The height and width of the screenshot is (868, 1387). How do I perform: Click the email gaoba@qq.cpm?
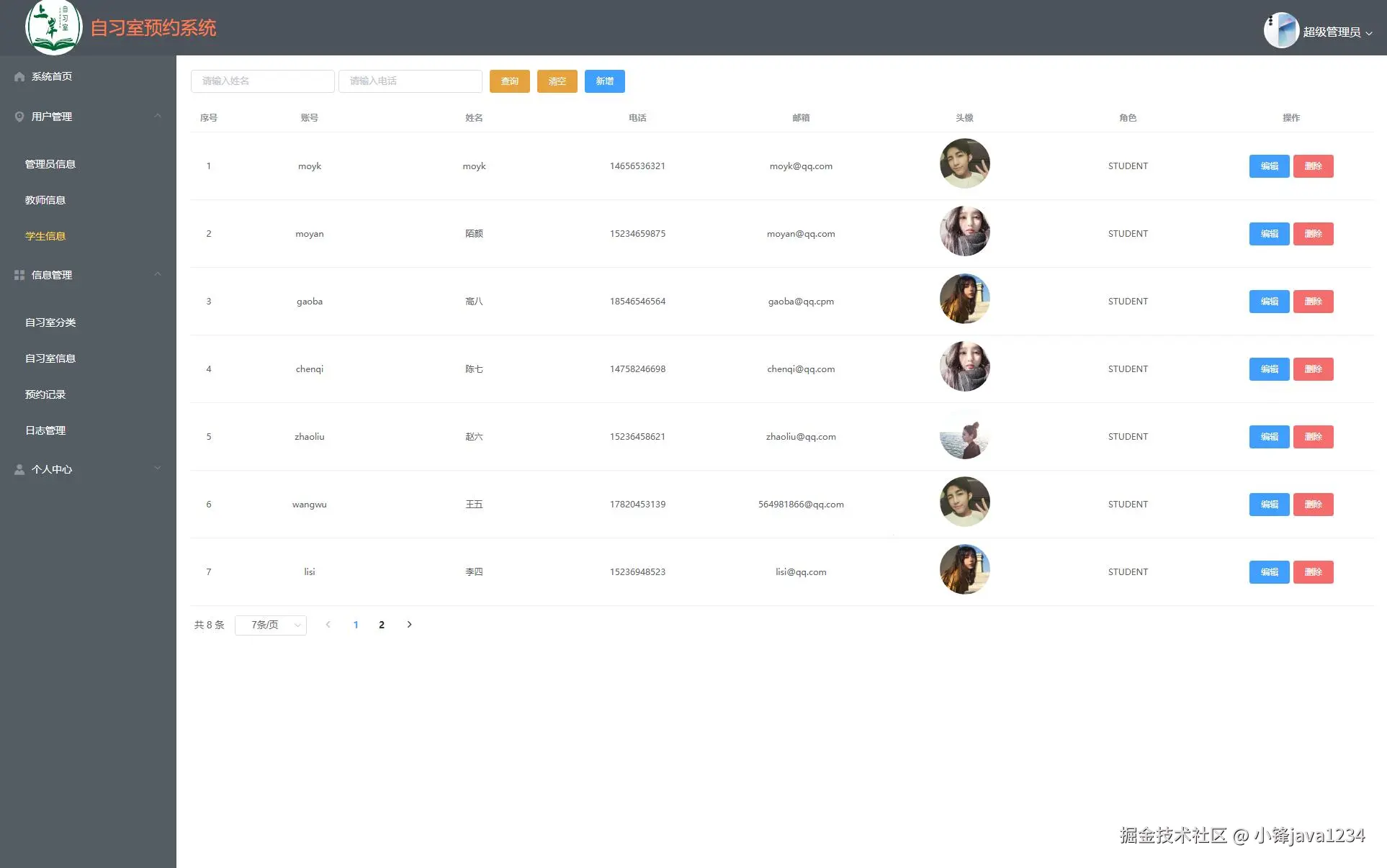coord(801,302)
